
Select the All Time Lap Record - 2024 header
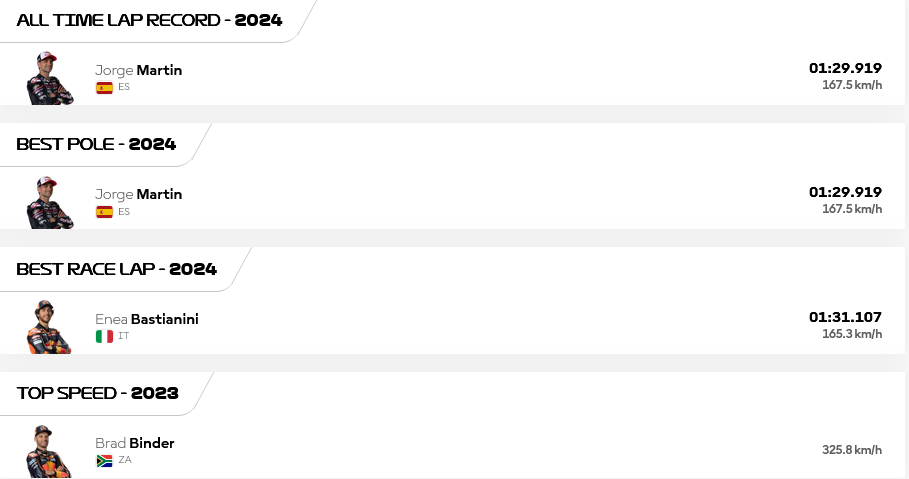point(149,20)
